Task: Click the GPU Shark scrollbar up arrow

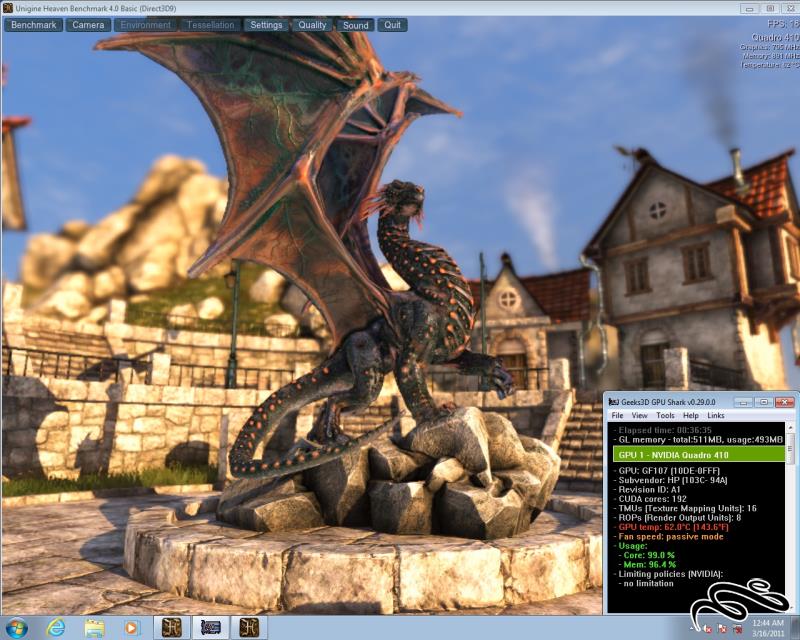Action: (791, 427)
